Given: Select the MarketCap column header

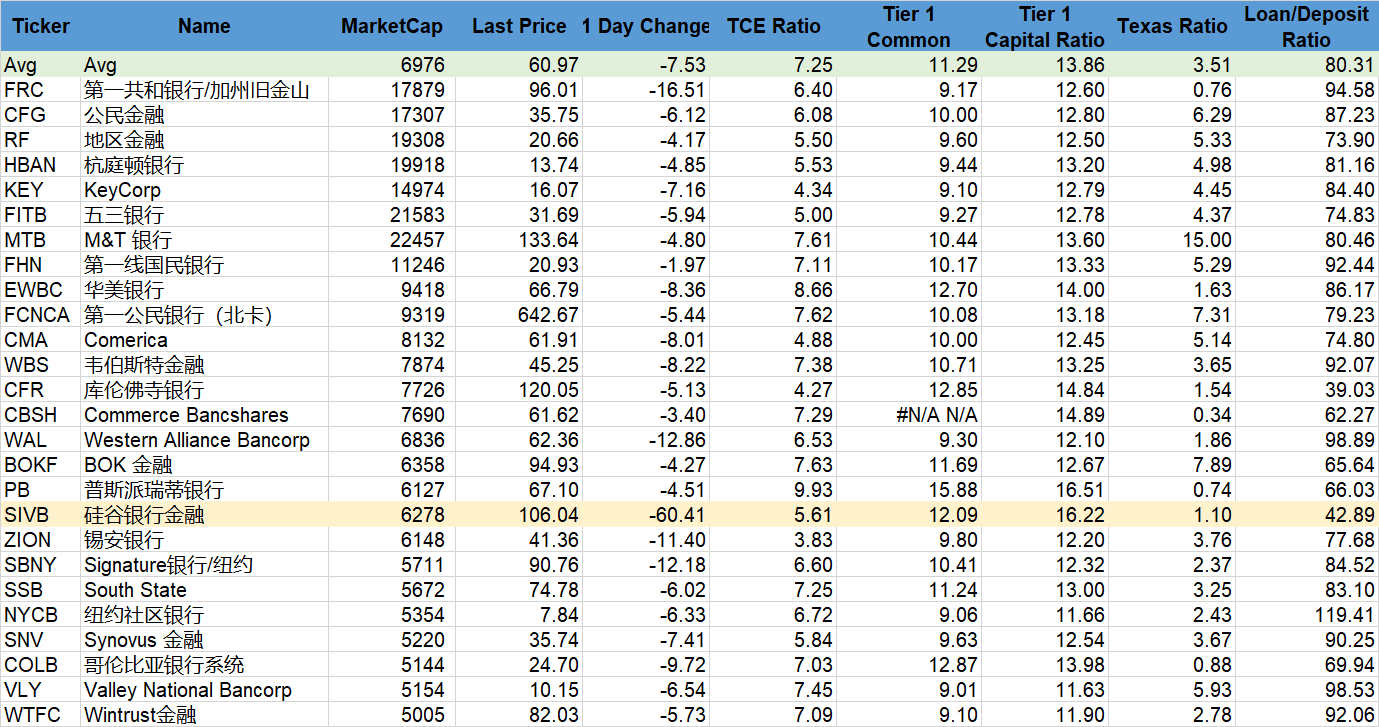Looking at the screenshot, I should (x=392, y=26).
